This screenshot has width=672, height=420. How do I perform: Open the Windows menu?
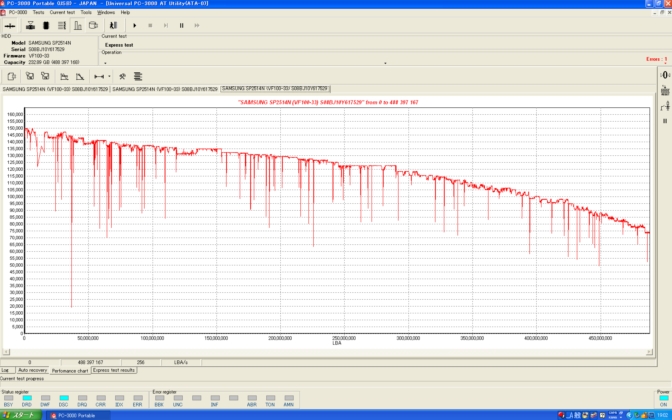(x=106, y=12)
